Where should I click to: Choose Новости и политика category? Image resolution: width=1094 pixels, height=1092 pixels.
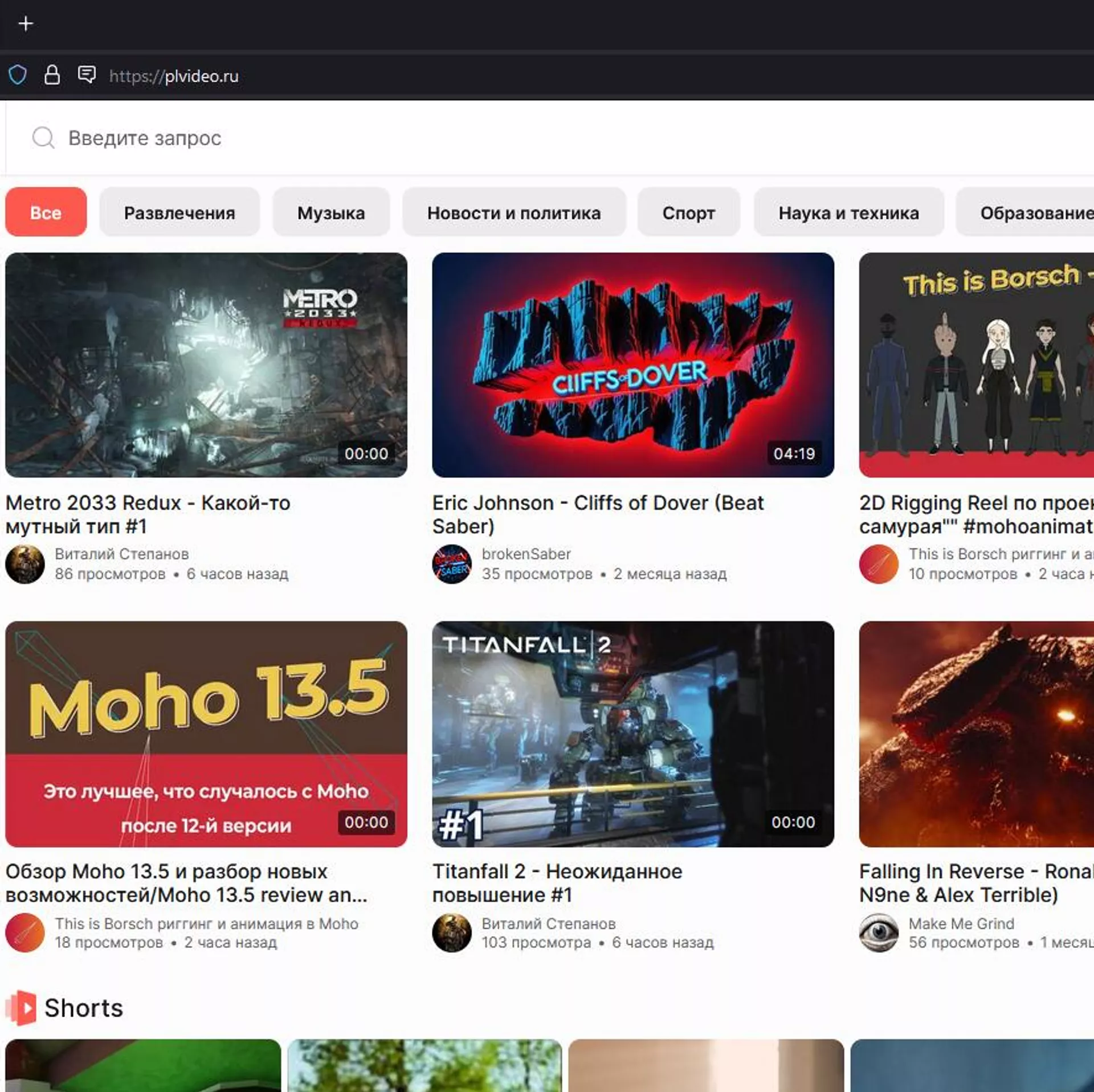click(514, 212)
